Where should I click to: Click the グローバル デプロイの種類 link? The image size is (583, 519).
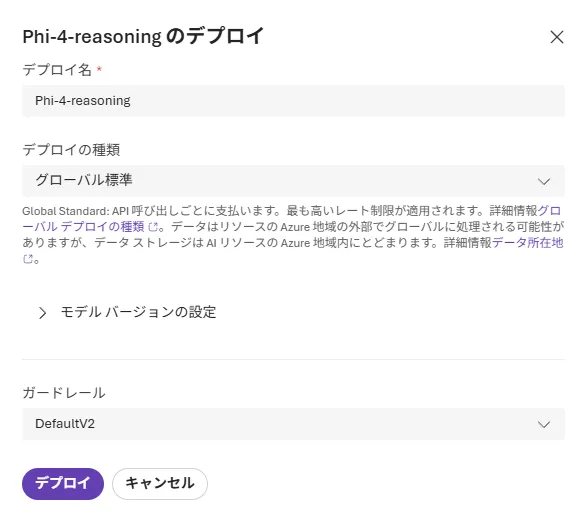coord(83,226)
